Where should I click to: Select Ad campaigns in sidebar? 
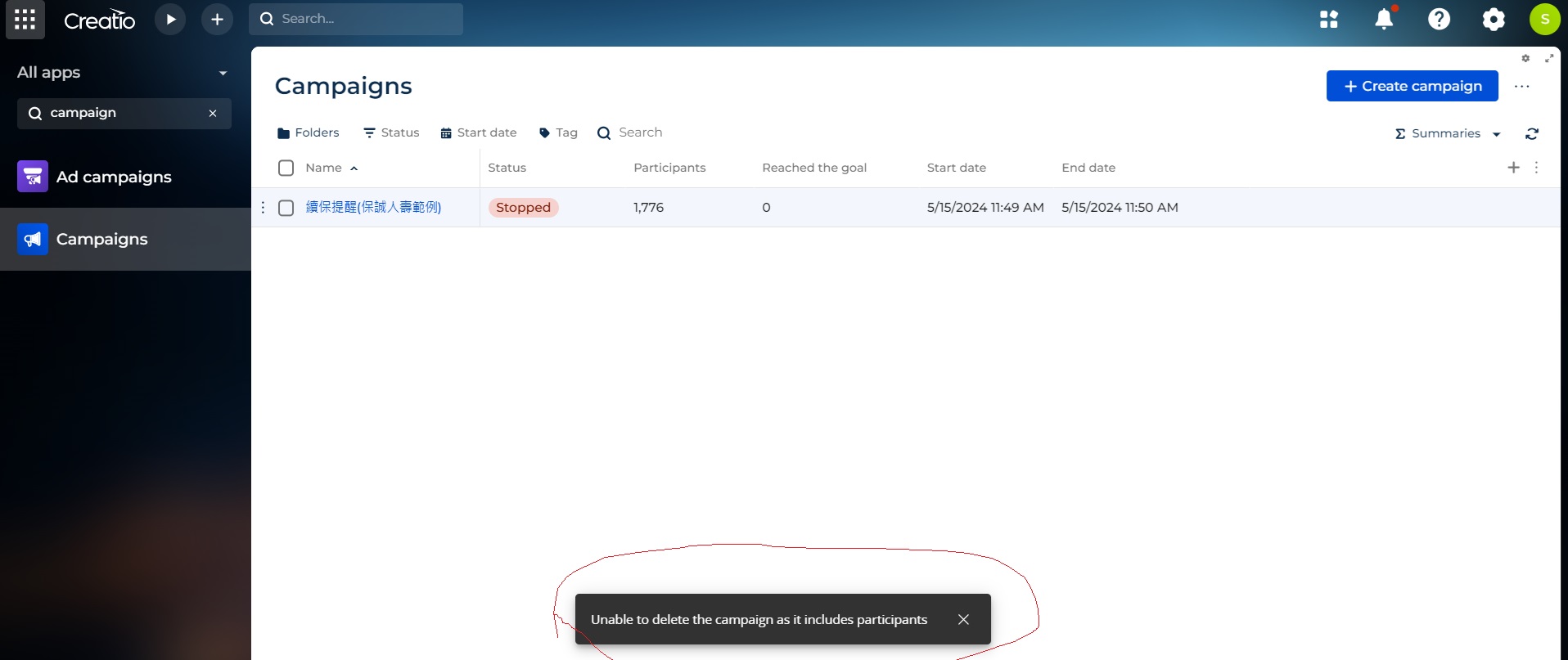[x=125, y=177]
